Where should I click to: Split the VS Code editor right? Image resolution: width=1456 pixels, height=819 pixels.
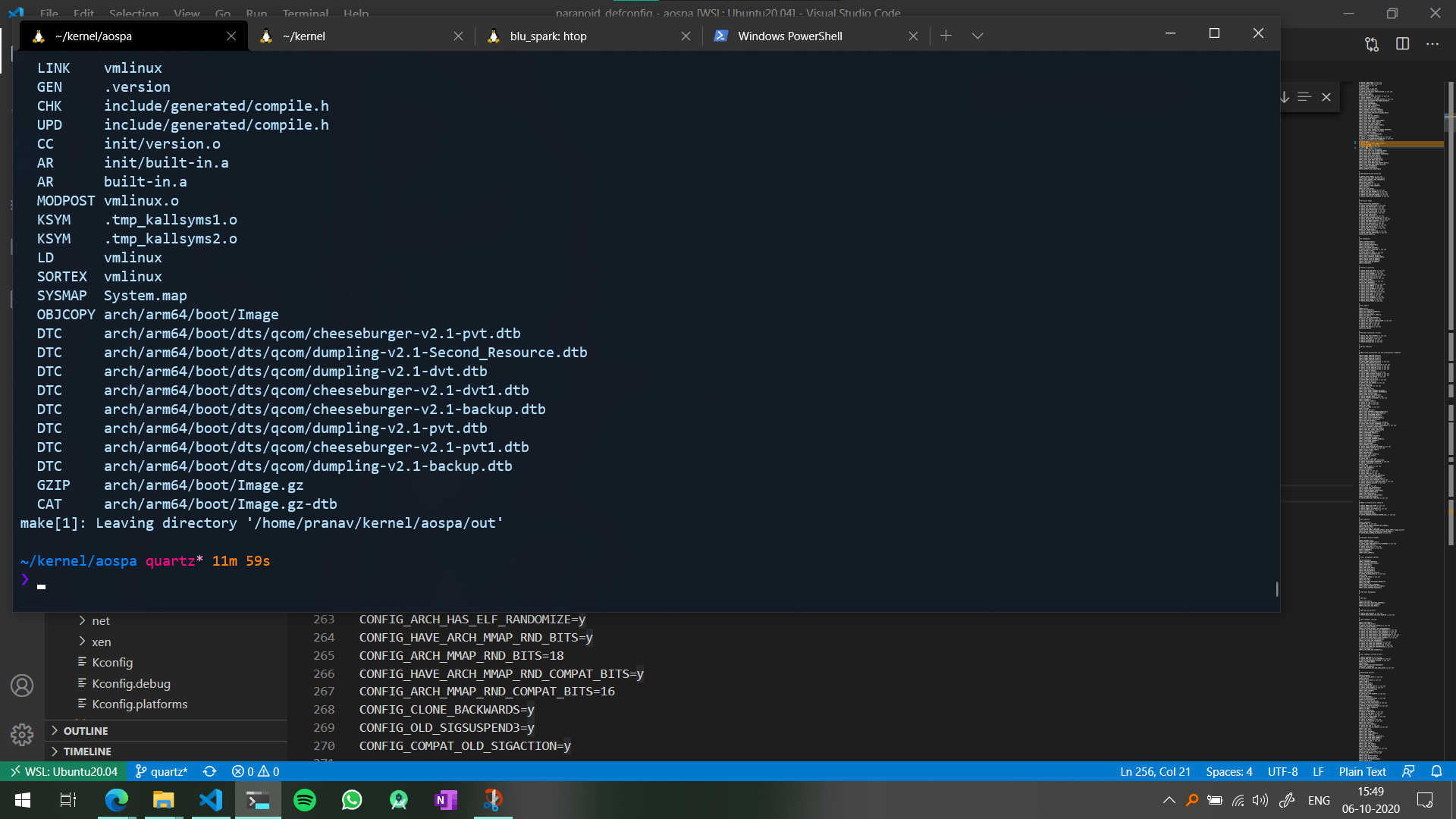pyautogui.click(x=1402, y=44)
